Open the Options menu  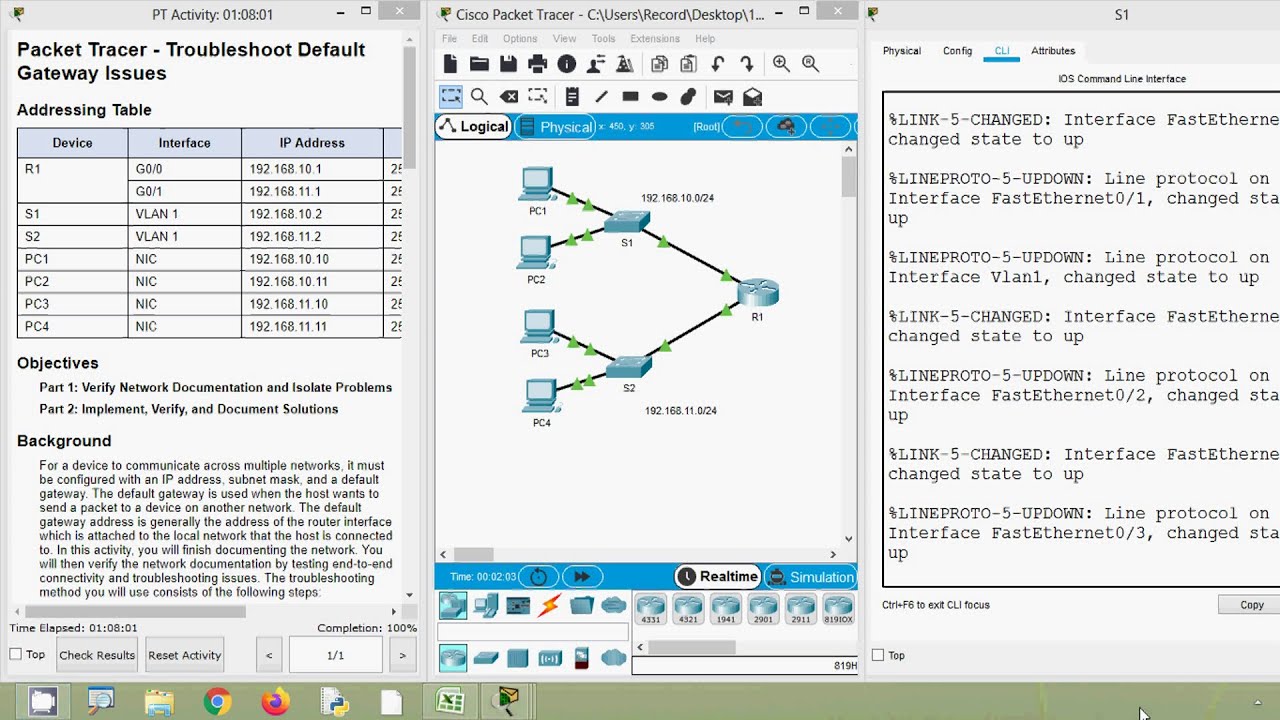(x=520, y=39)
